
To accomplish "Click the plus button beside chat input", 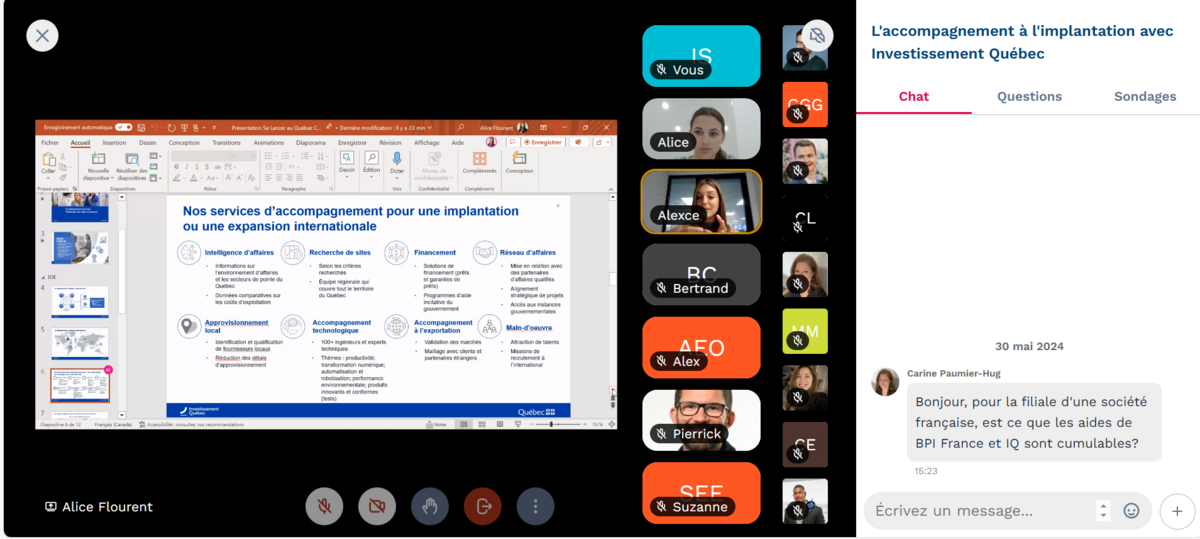I will click(x=1177, y=511).
